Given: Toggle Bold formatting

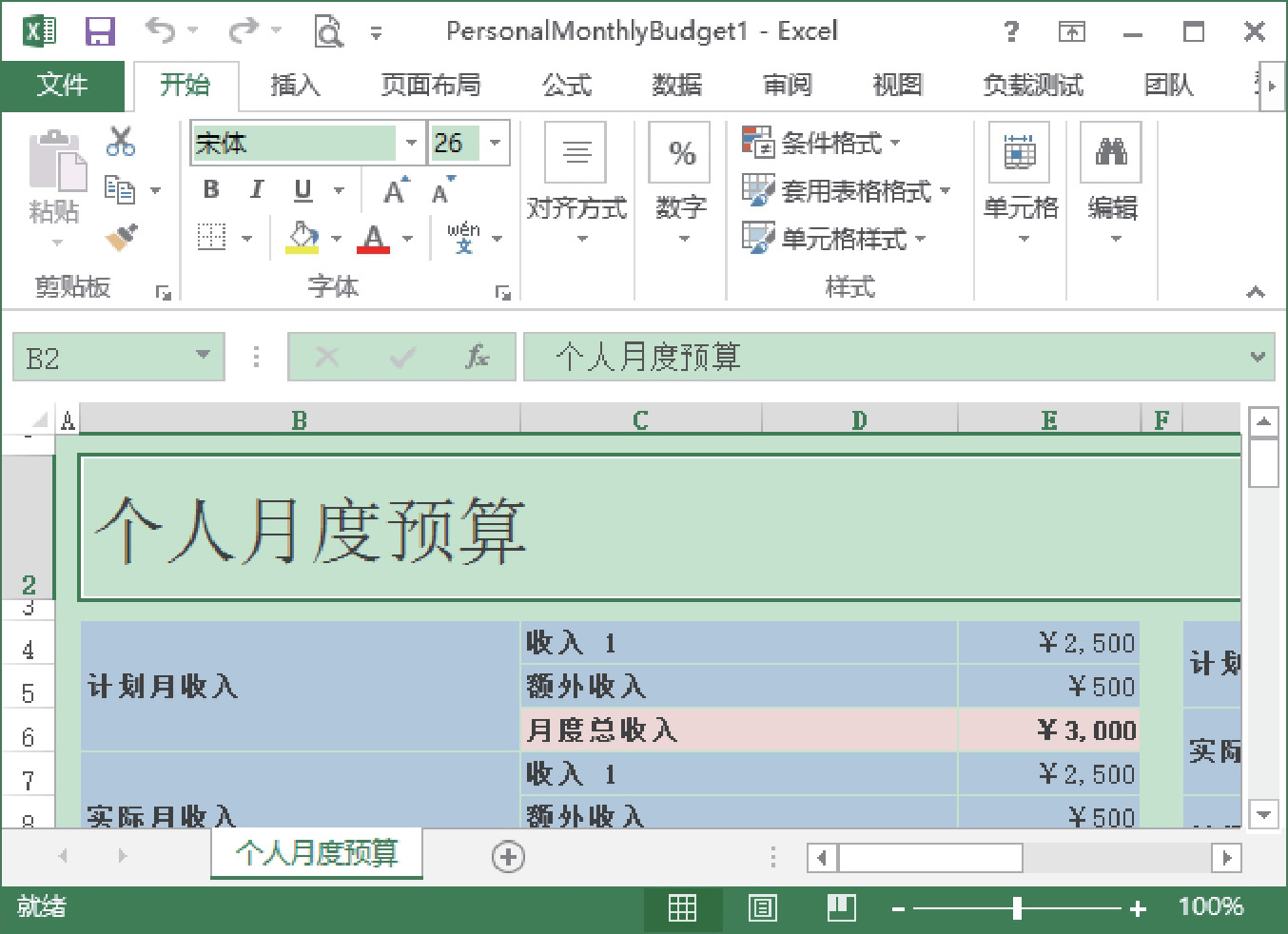Looking at the screenshot, I should (211, 190).
